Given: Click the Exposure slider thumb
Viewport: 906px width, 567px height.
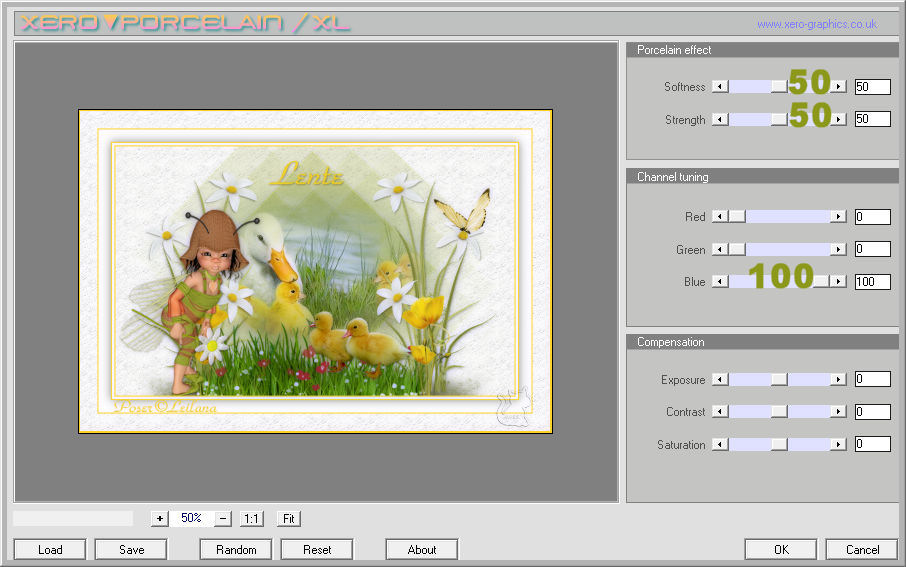Looking at the screenshot, I should coord(779,379).
